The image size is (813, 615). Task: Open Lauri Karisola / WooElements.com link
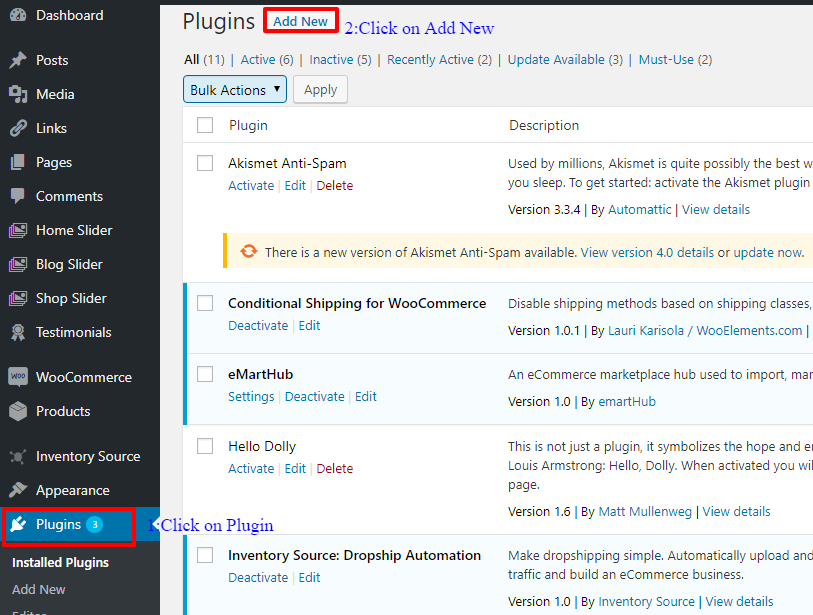(x=705, y=330)
